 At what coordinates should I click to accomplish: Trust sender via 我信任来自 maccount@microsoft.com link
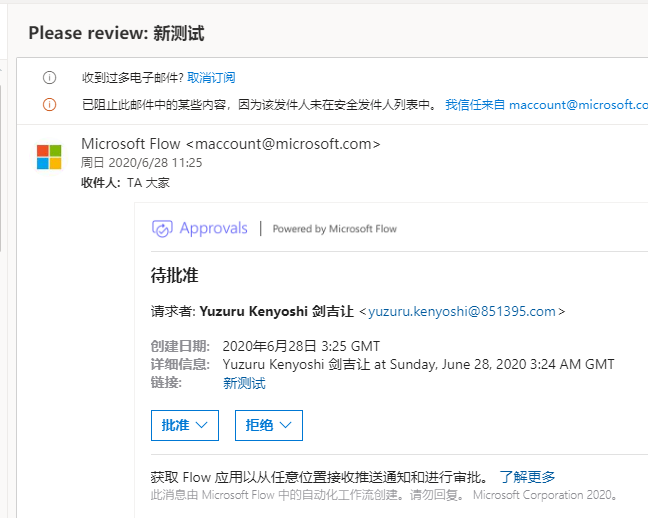[546, 105]
